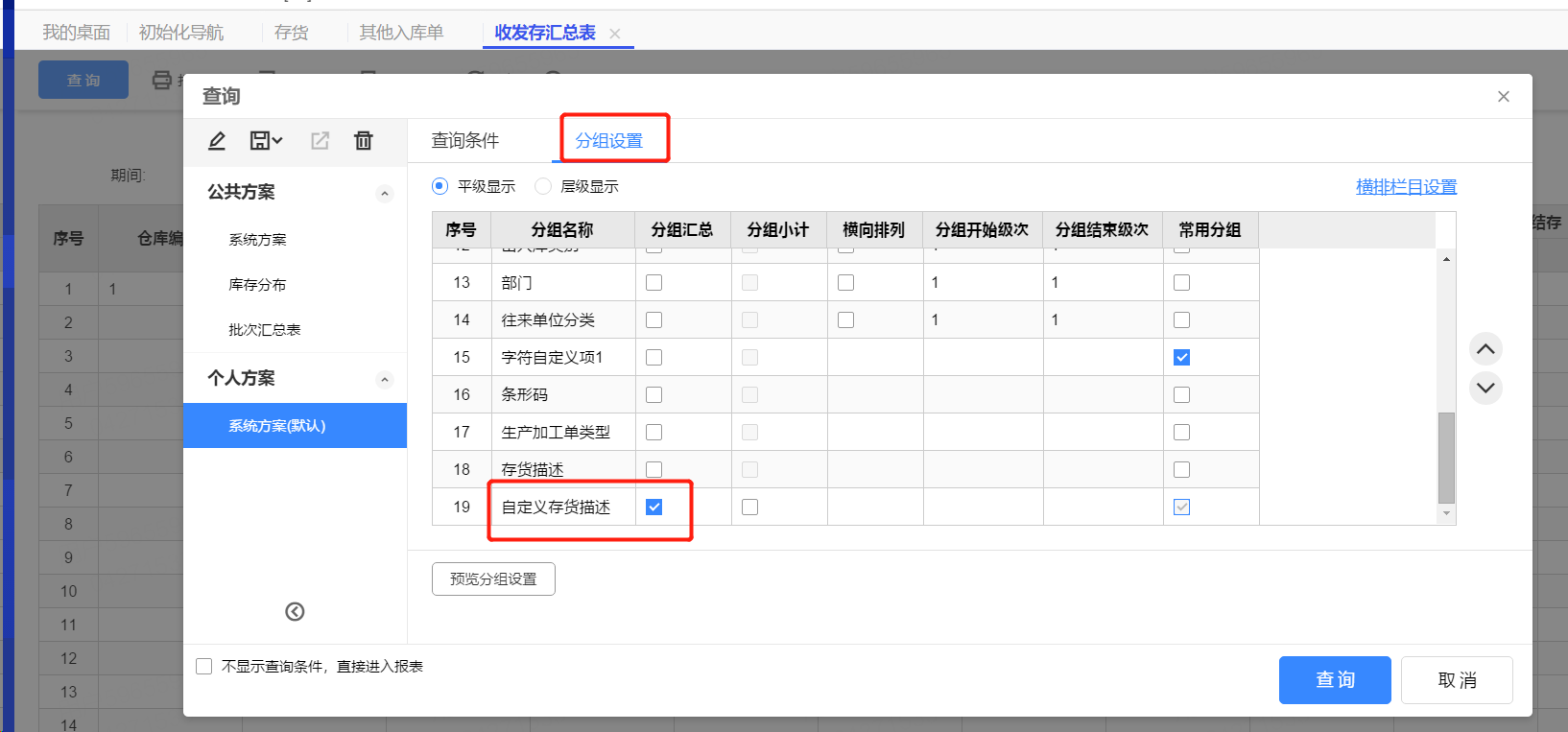Select the 层级显示 radio button
This screenshot has height=732, width=1568.
click(543, 186)
